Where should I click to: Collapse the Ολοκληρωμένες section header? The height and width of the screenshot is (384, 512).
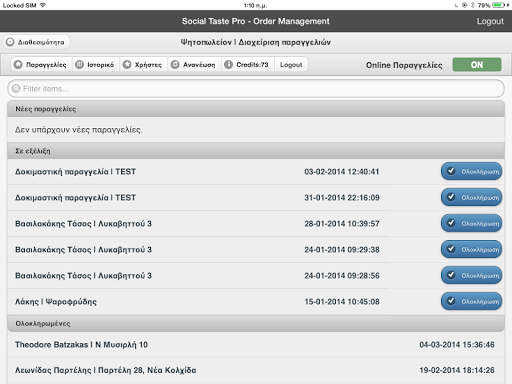256,324
